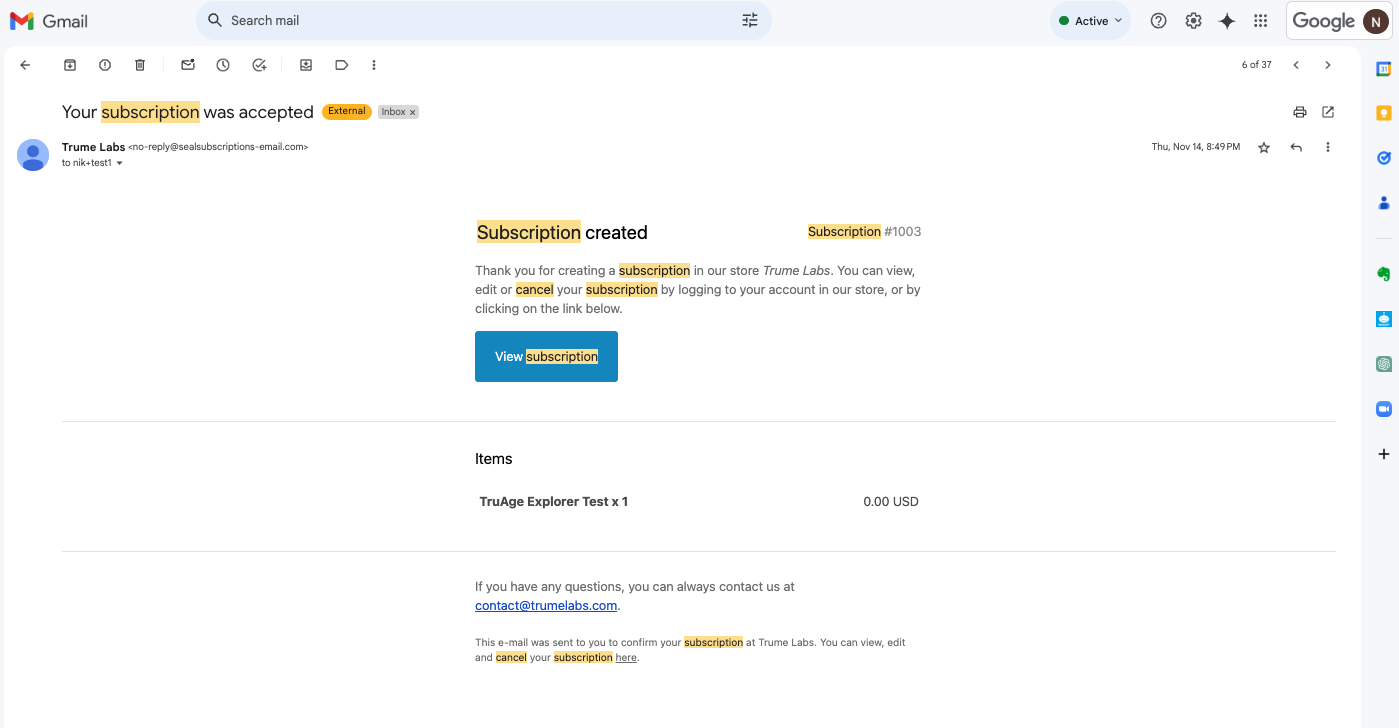Image resolution: width=1399 pixels, height=728 pixels.
Task: Click the Add to Tasks icon
Action: [259, 65]
